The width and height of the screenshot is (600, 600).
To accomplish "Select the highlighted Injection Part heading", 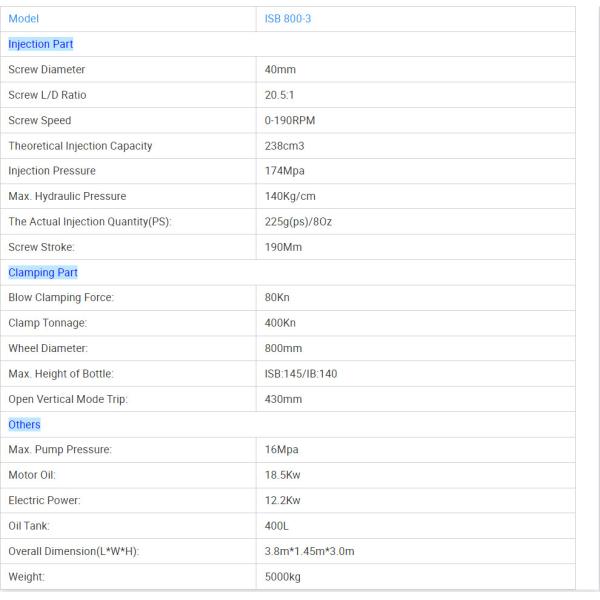I will [40, 44].
